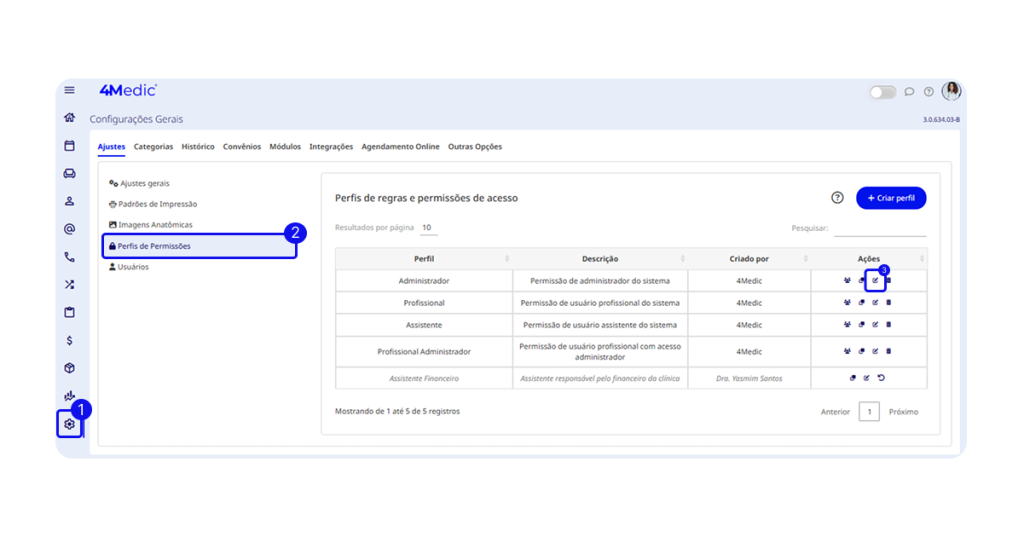Open the settings gear in sidebar
The width and height of the screenshot is (1024, 537).
pyautogui.click(x=69, y=424)
